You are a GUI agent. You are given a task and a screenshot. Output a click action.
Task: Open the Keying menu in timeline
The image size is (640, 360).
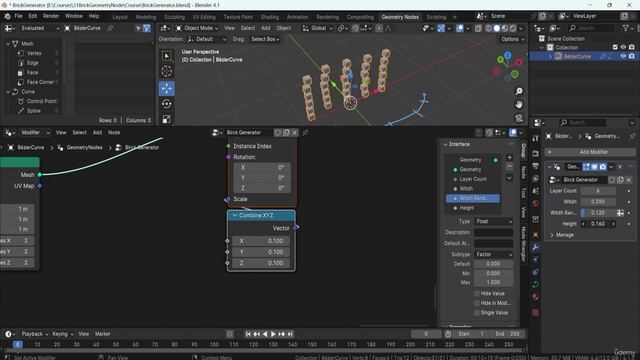tap(62, 334)
